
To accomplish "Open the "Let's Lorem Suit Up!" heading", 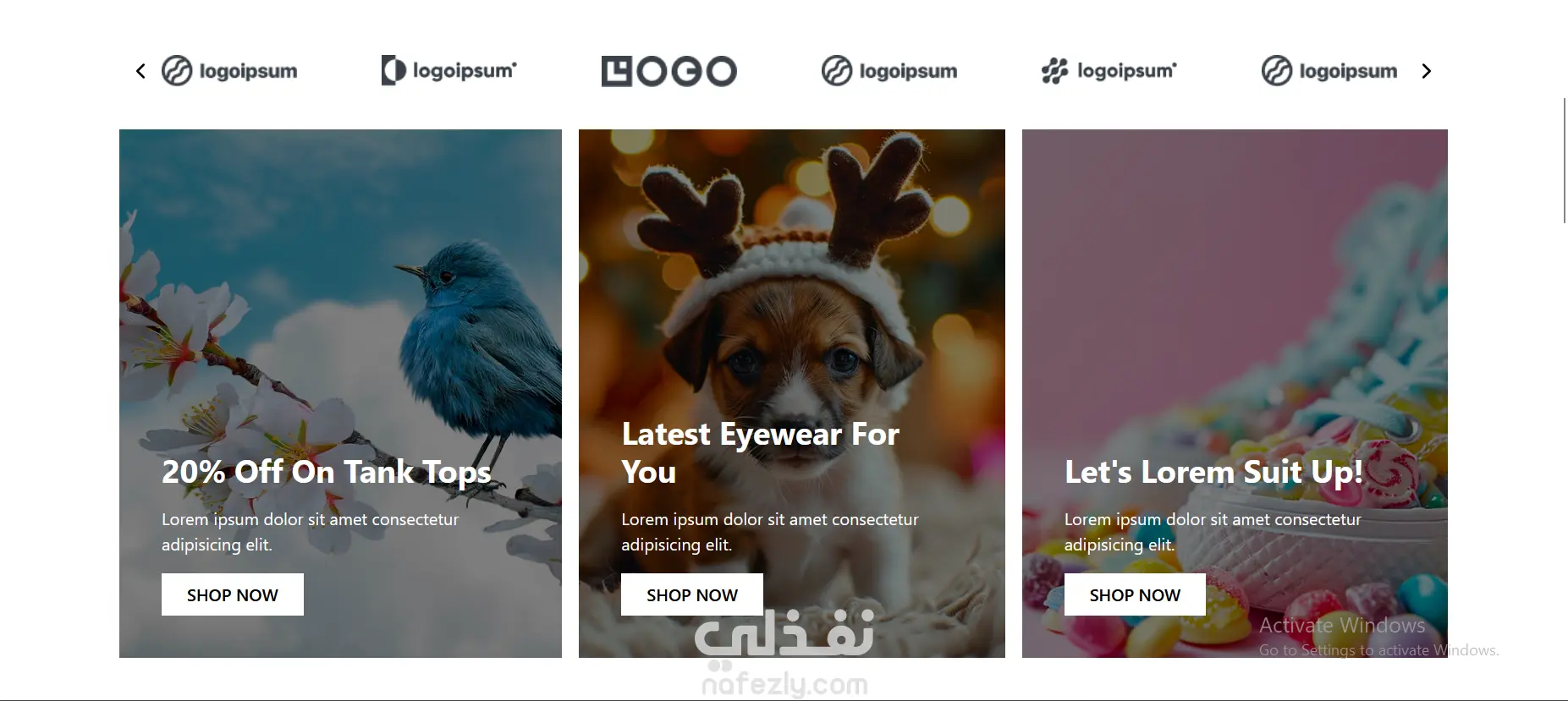I will tap(1213, 472).
